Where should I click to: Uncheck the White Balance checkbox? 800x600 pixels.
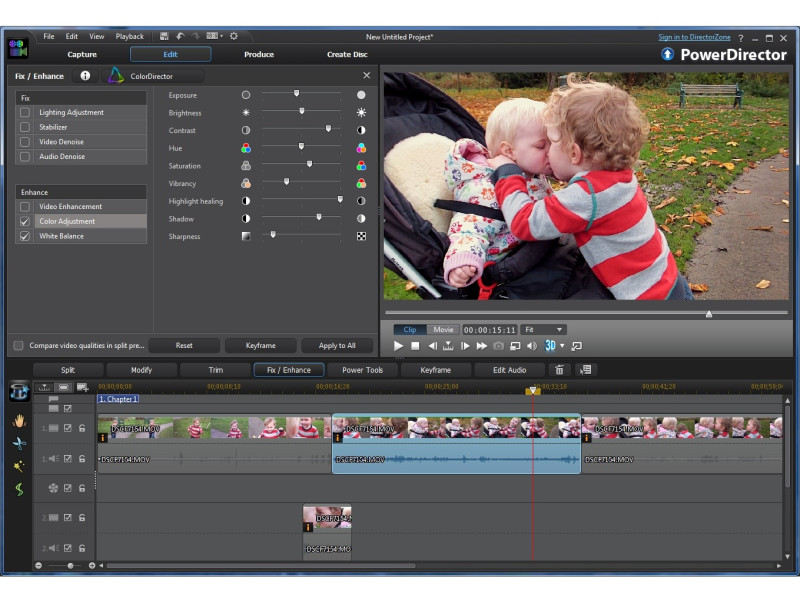tap(24, 236)
